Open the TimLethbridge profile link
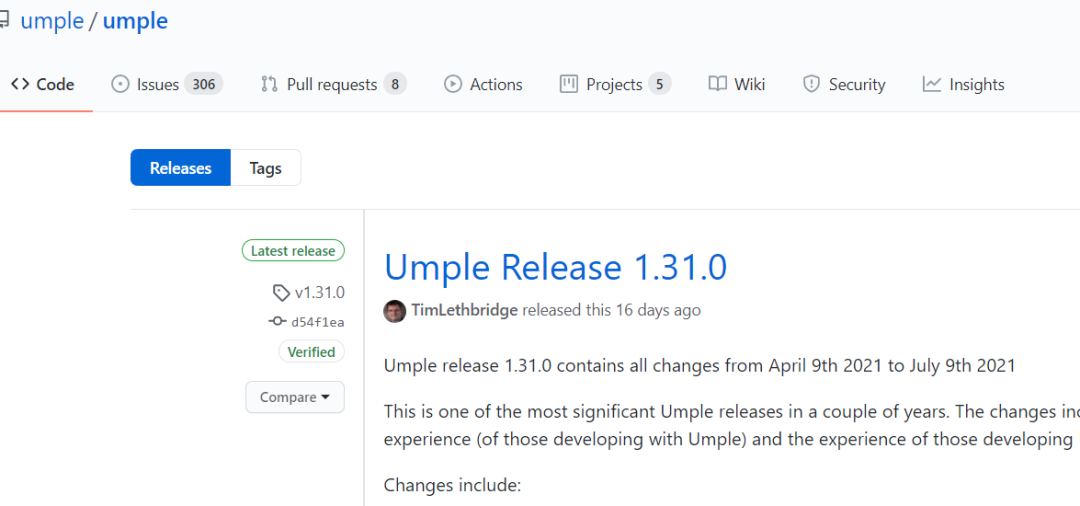This screenshot has width=1080, height=506. (x=465, y=310)
